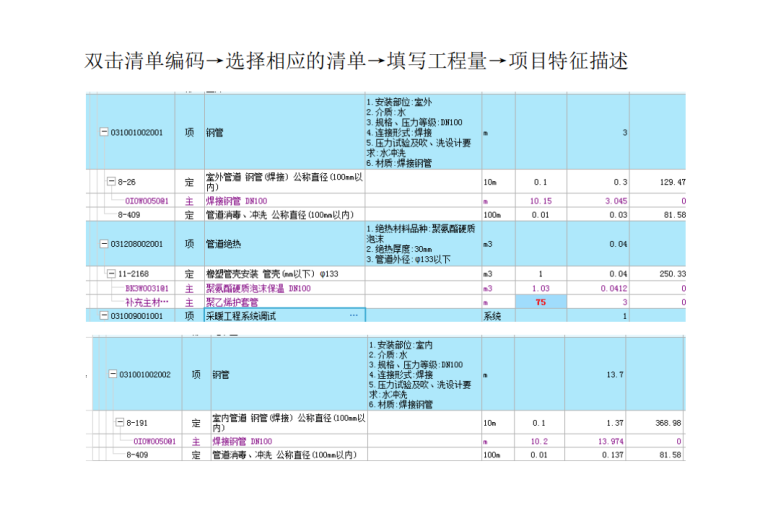This screenshot has height=513, width=760.
Task: Click the 室外 steel pipe feature description
Action: [x=420, y=132]
